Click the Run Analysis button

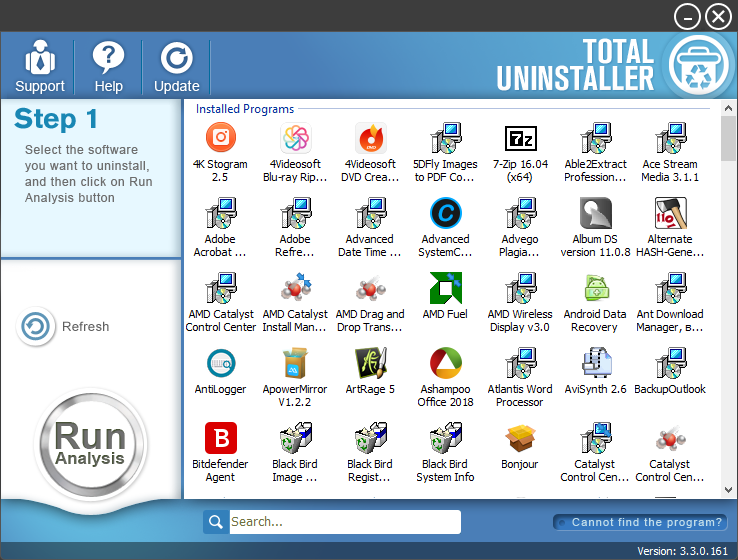tap(90, 444)
